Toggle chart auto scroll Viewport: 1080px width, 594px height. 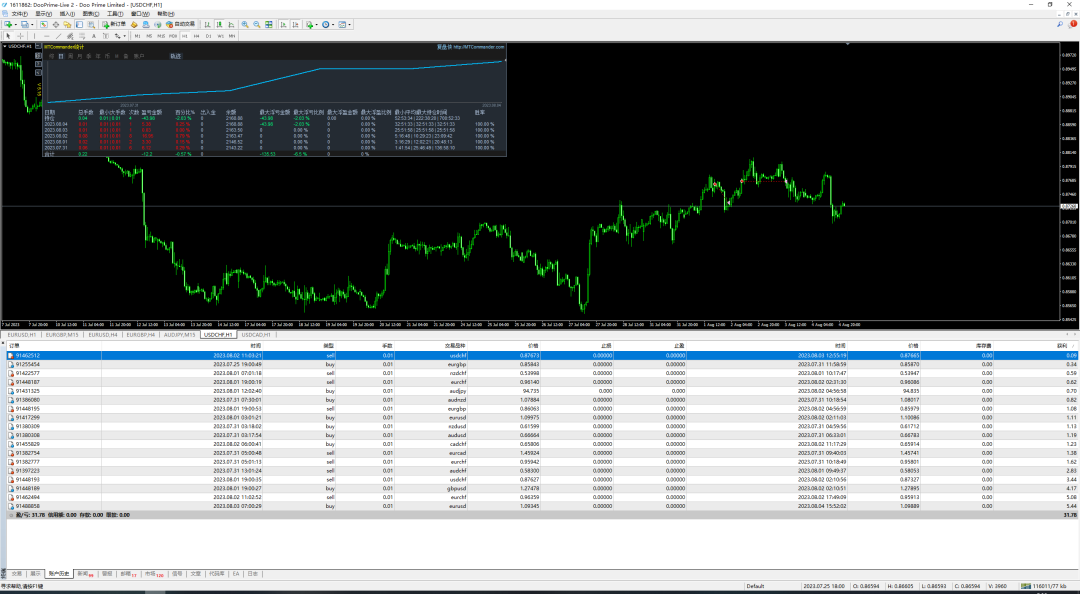click(283, 24)
